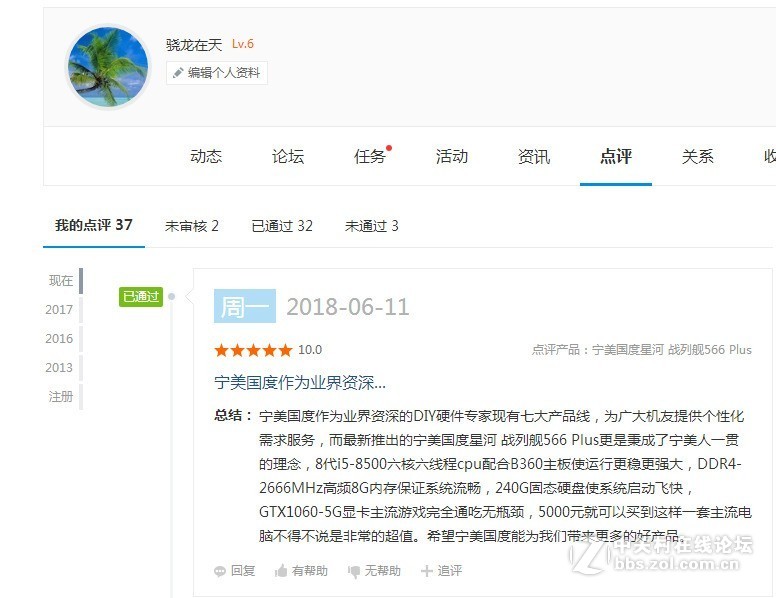Click the pencil icon beside 编辑个人资料

(x=178, y=73)
